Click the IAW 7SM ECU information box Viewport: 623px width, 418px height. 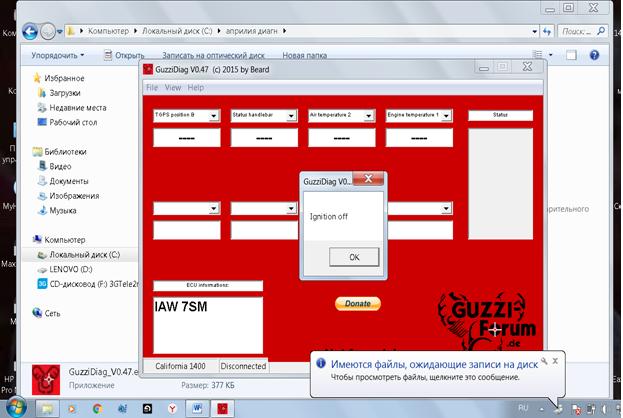(208, 325)
